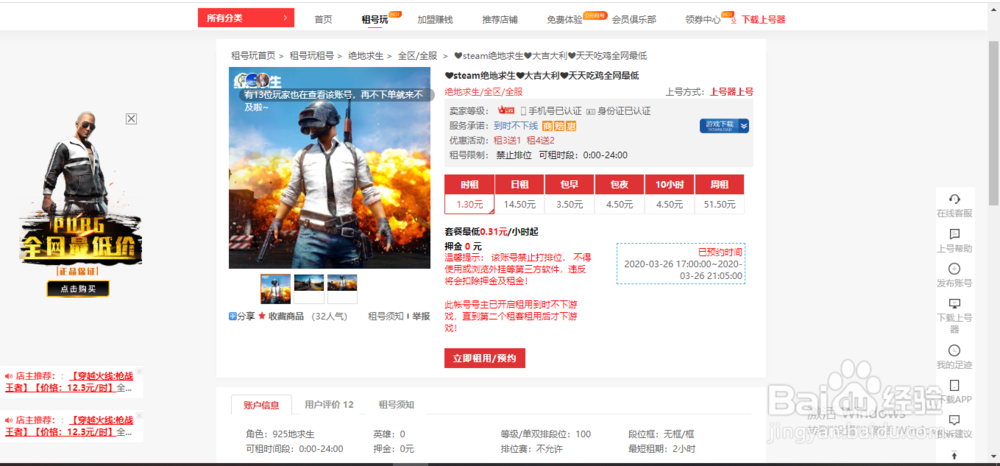
Task: Click the 租3送1 promotion
Action: click(x=508, y=140)
